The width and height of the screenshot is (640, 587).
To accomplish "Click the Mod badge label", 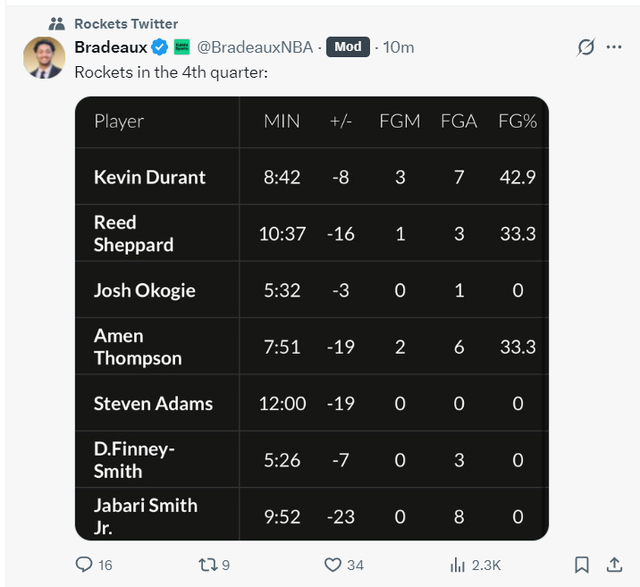I will [348, 47].
